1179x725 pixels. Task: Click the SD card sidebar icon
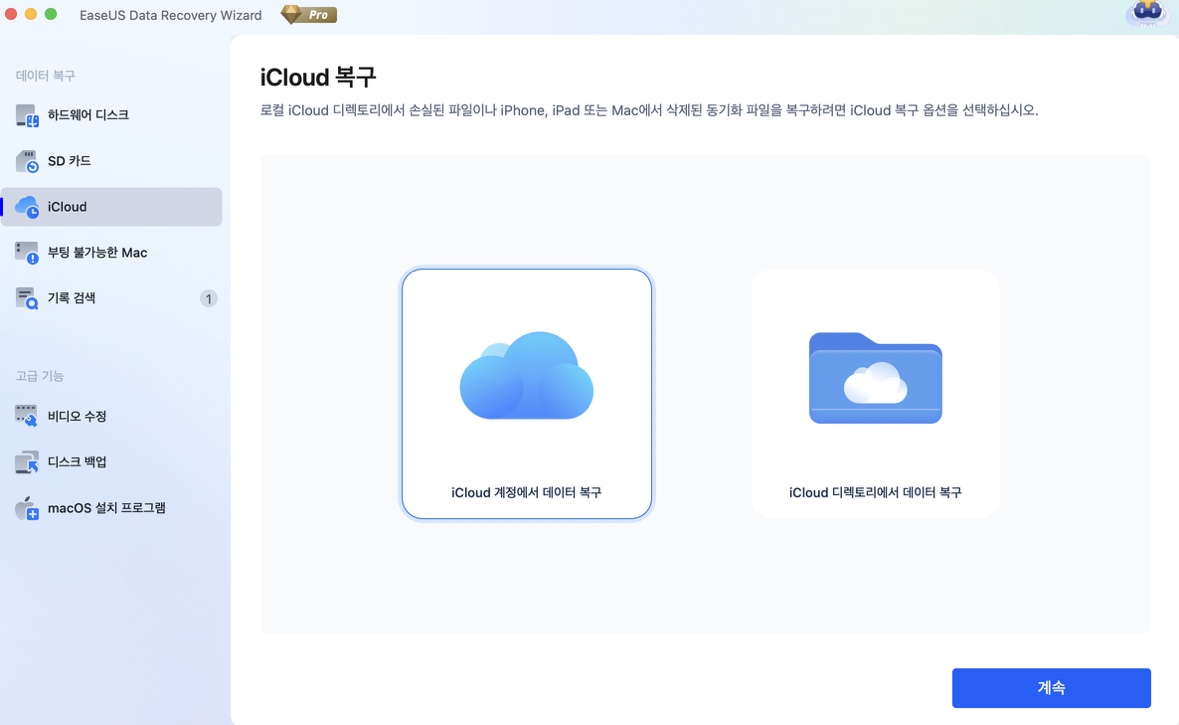click(26, 161)
